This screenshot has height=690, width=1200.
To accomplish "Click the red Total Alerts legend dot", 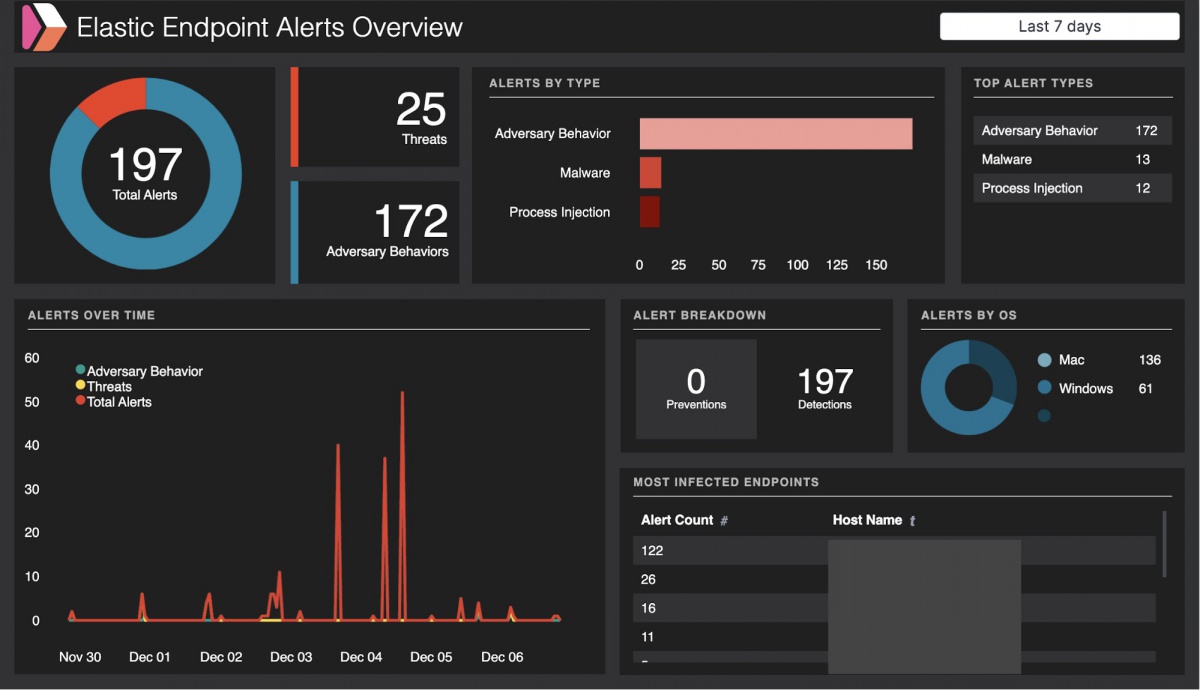I will [80, 401].
